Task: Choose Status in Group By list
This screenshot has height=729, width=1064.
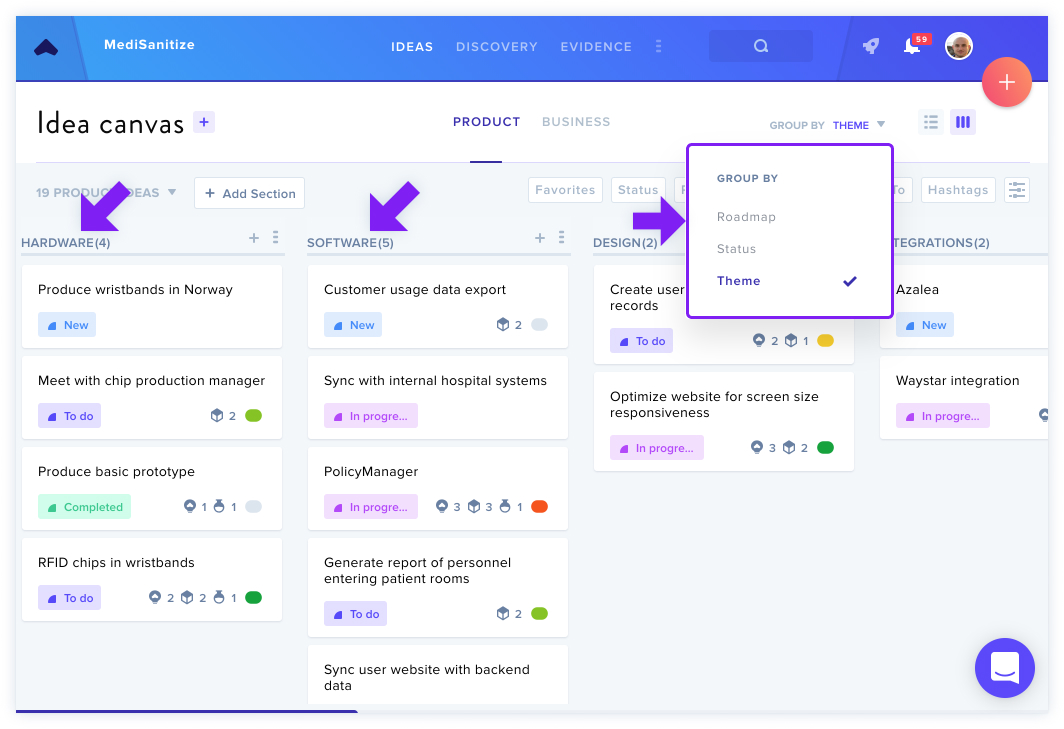Action: coord(736,249)
